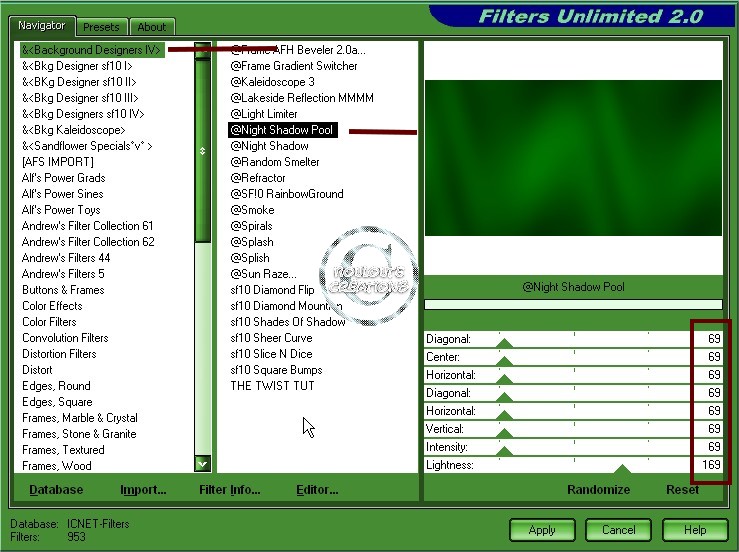
Task: Open Filter Info... dialog
Action: click(230, 490)
